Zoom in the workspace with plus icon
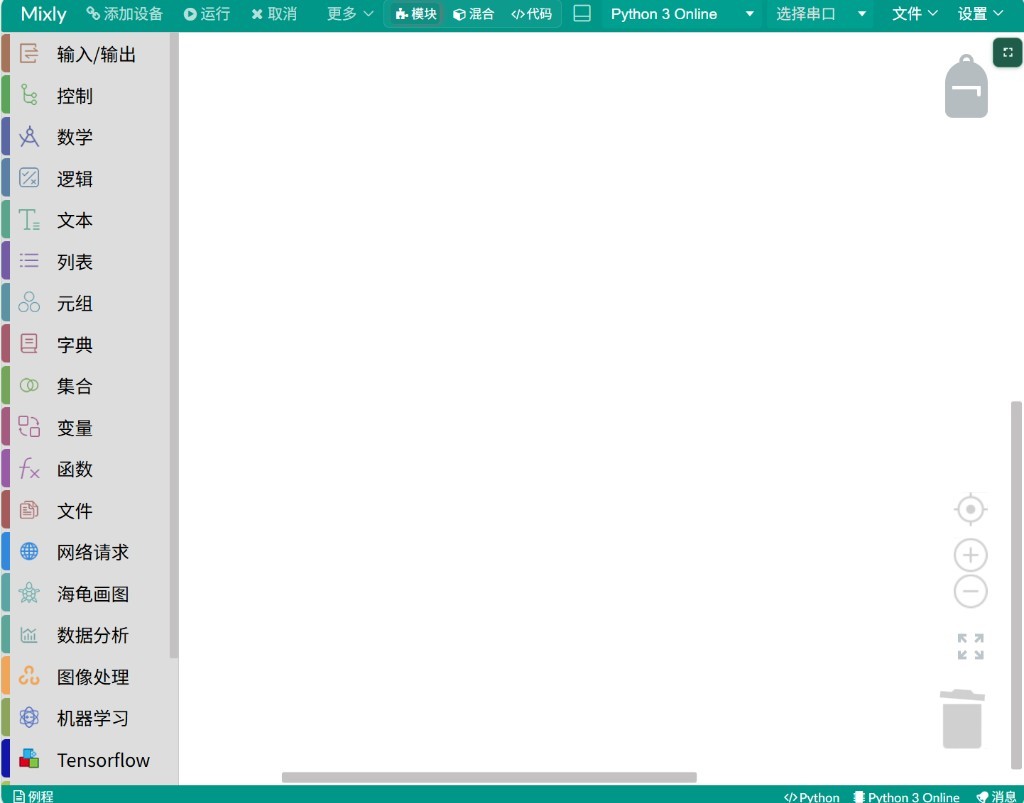The width and height of the screenshot is (1024, 803). (970, 556)
